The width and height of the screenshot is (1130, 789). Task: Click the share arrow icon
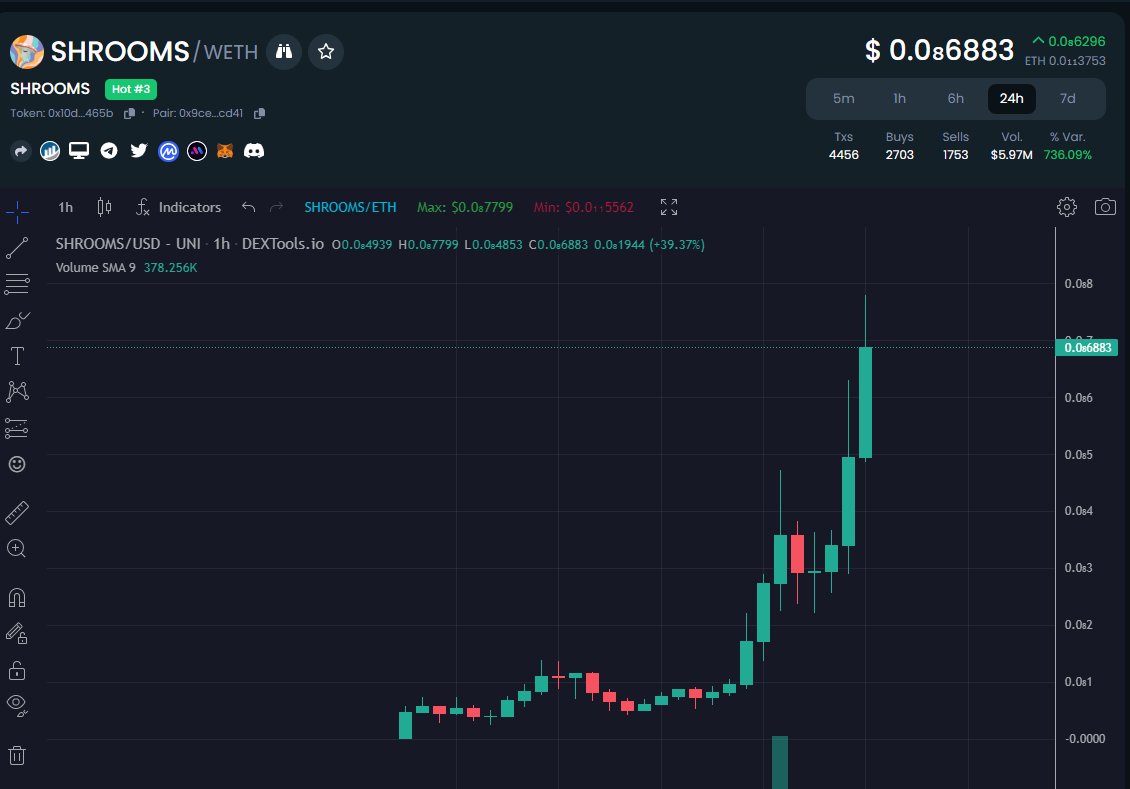(x=21, y=151)
